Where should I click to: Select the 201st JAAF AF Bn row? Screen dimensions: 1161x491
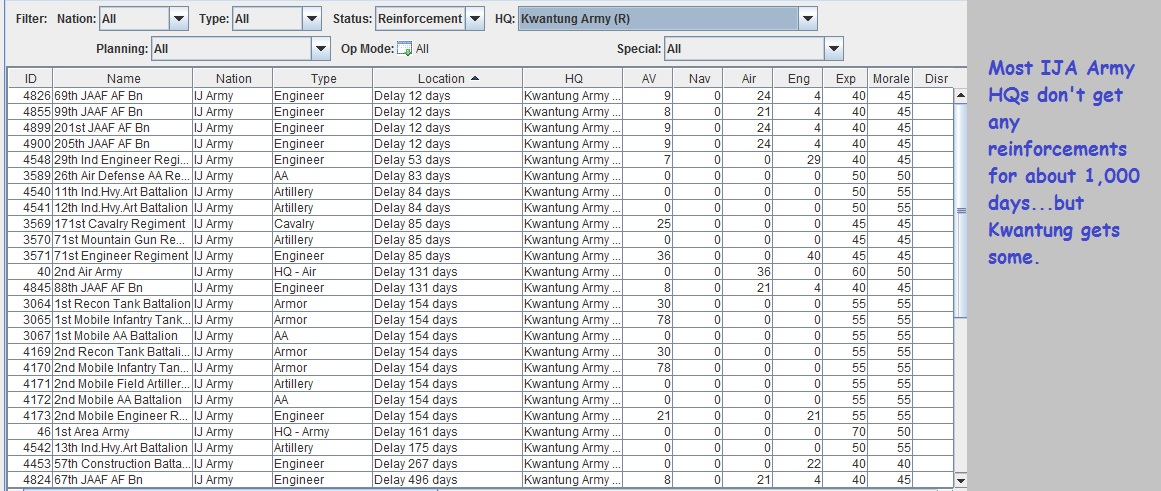pyautogui.click(x=480, y=127)
